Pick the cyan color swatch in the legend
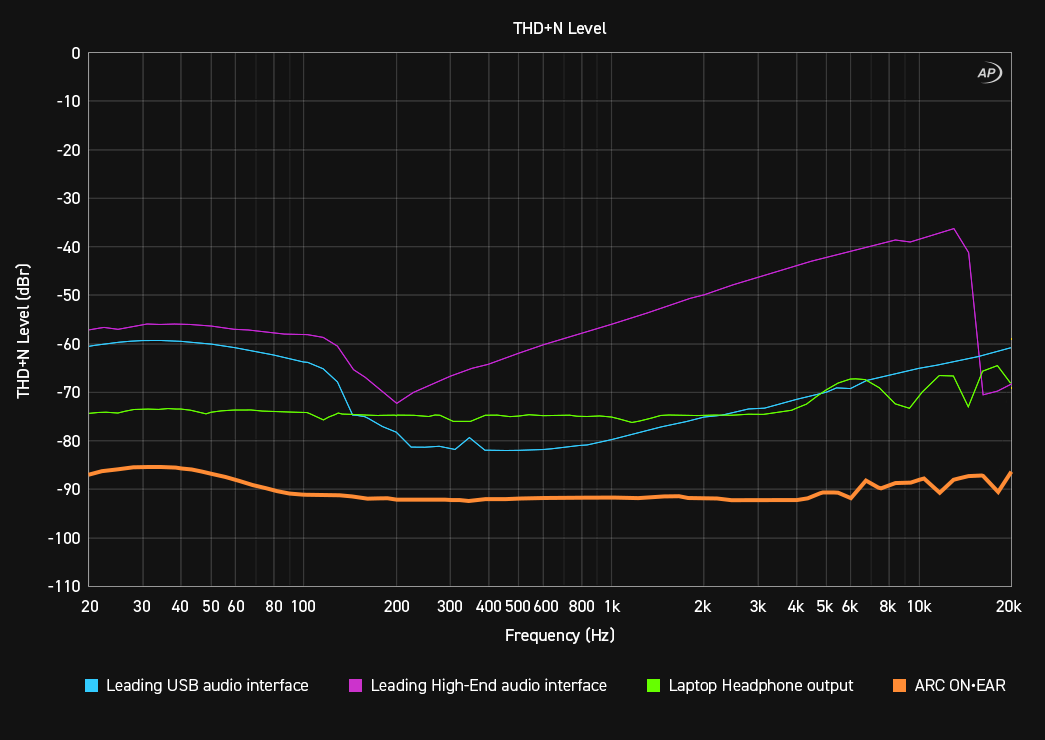 [92, 685]
